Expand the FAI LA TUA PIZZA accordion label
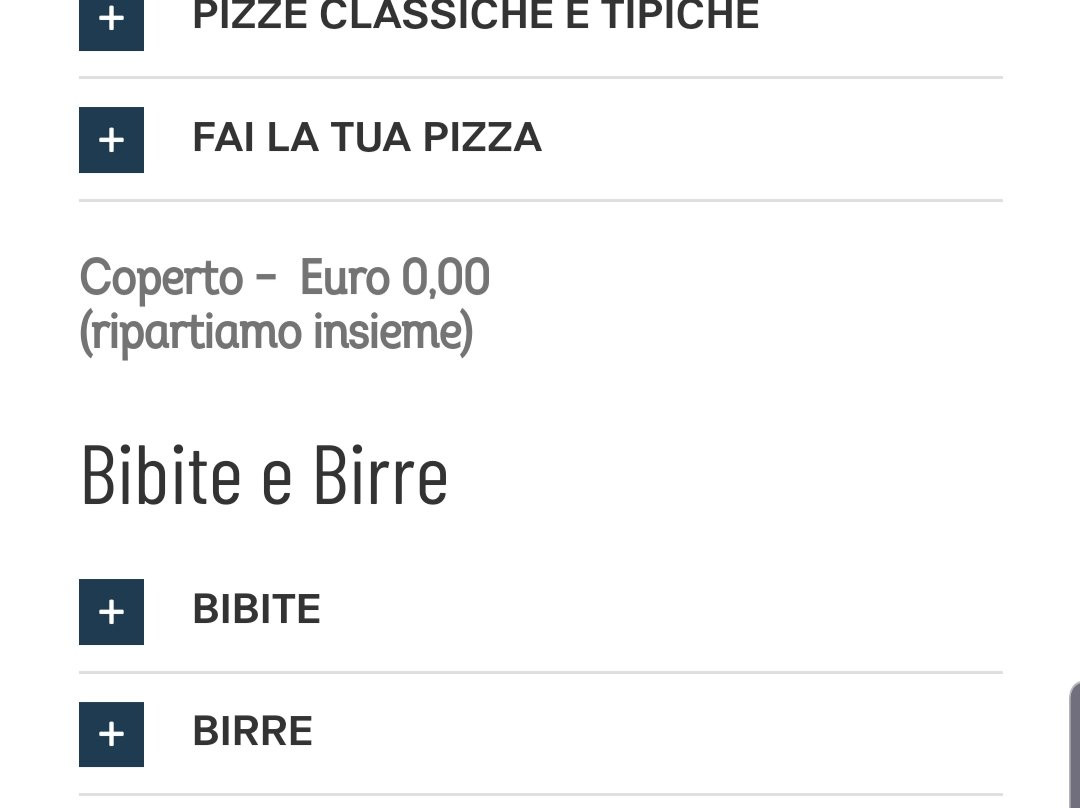 pyautogui.click(x=366, y=138)
